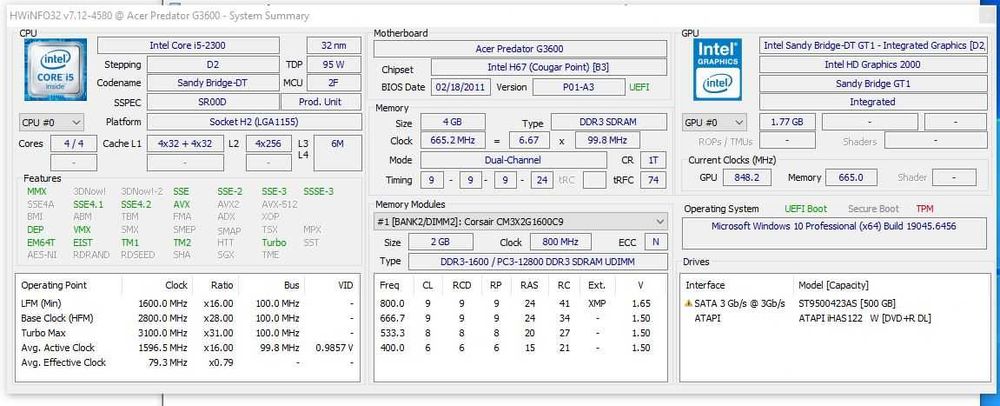Click the red TPM status label
This screenshot has width=1000, height=406.
pyautogui.click(x=925, y=208)
